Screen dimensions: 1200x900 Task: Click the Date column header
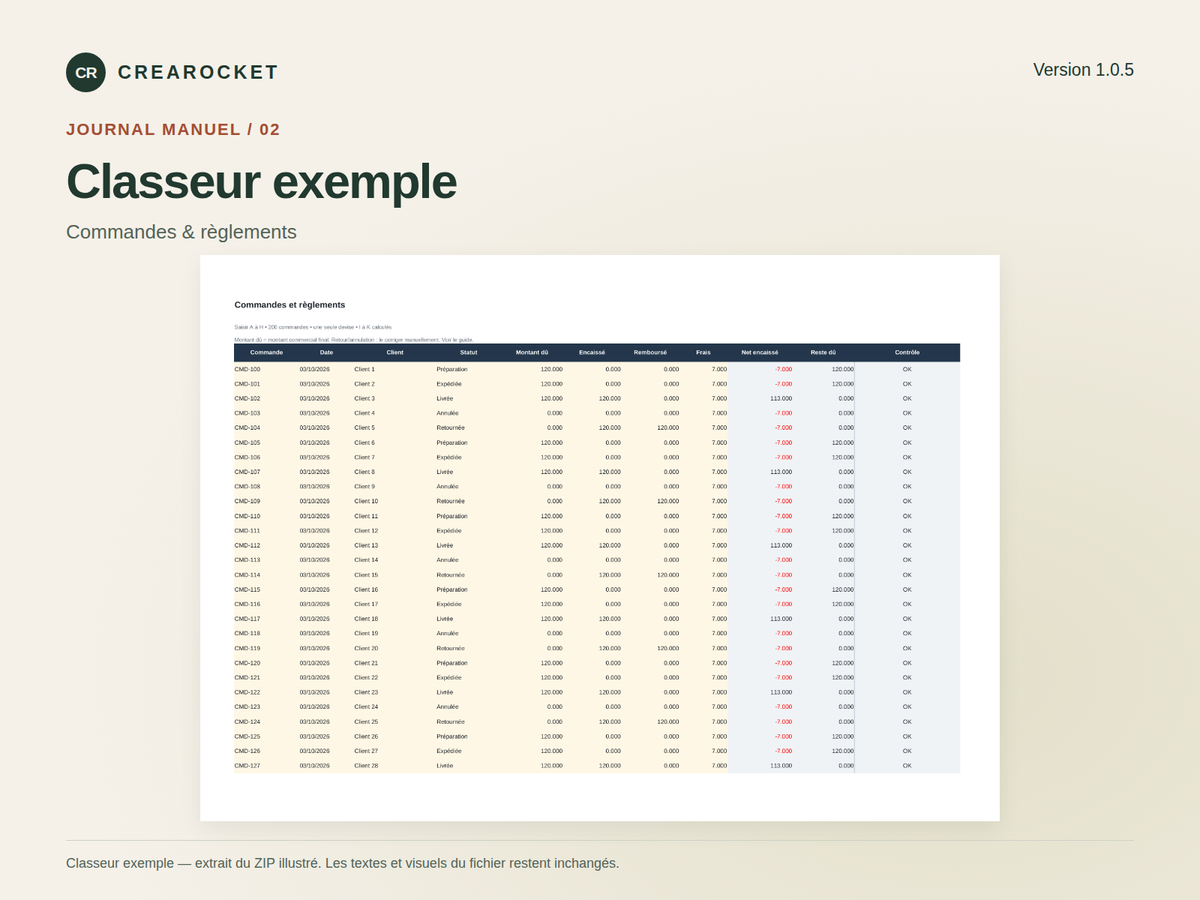point(327,352)
